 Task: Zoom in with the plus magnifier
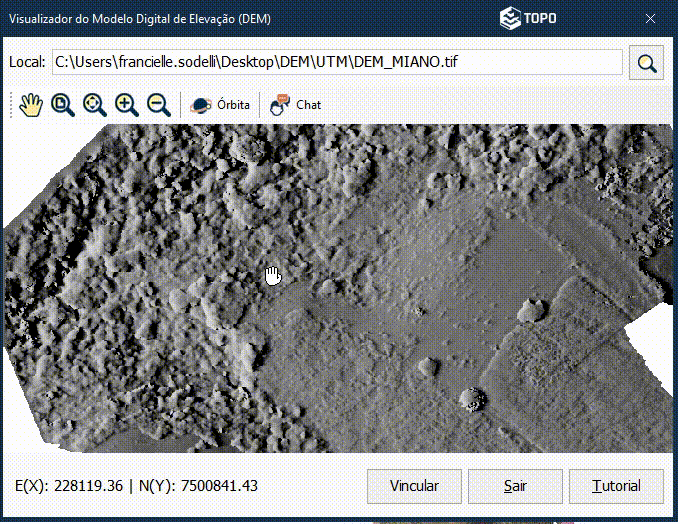[x=126, y=104]
